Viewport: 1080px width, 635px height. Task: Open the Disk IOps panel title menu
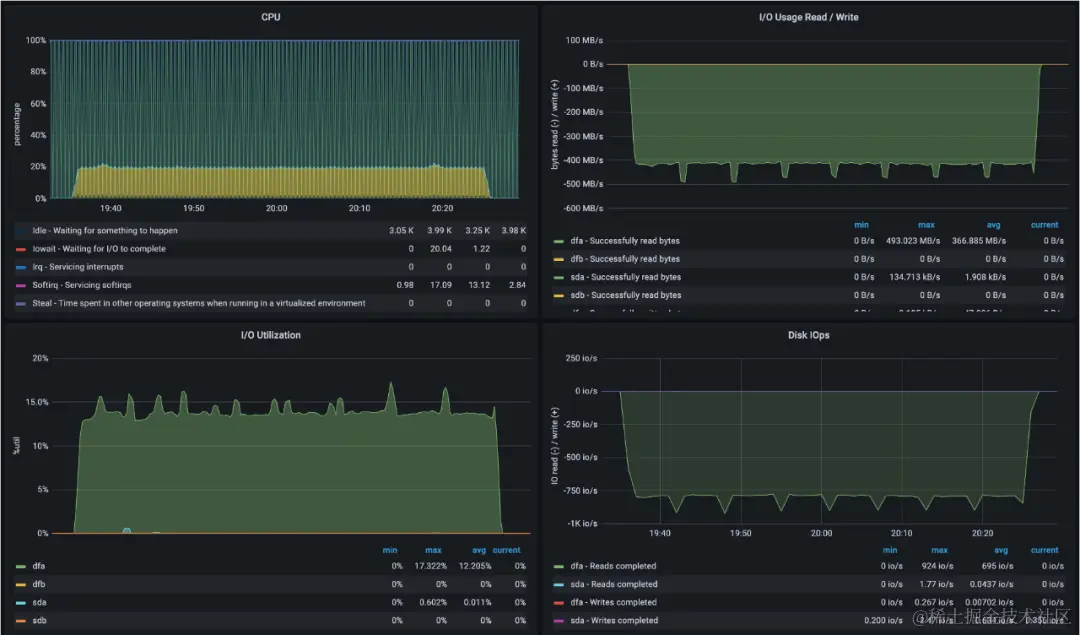[809, 335]
